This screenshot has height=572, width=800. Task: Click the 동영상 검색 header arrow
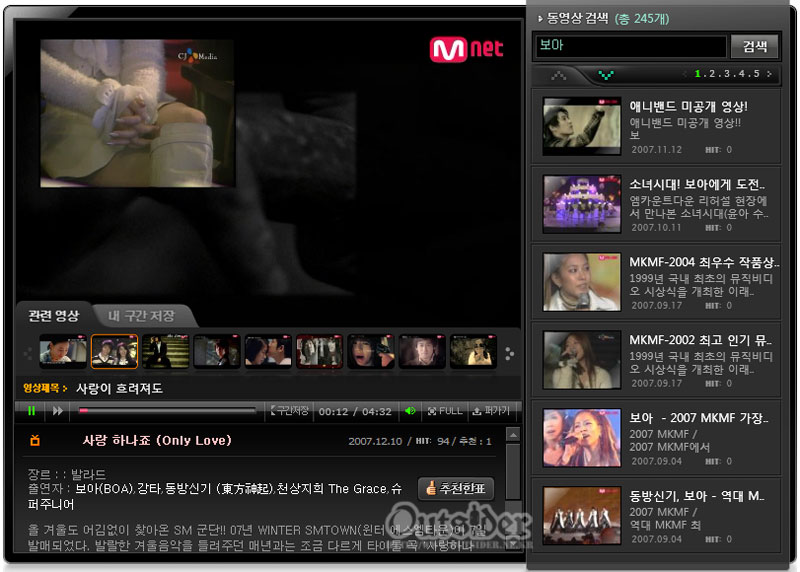tap(540, 19)
